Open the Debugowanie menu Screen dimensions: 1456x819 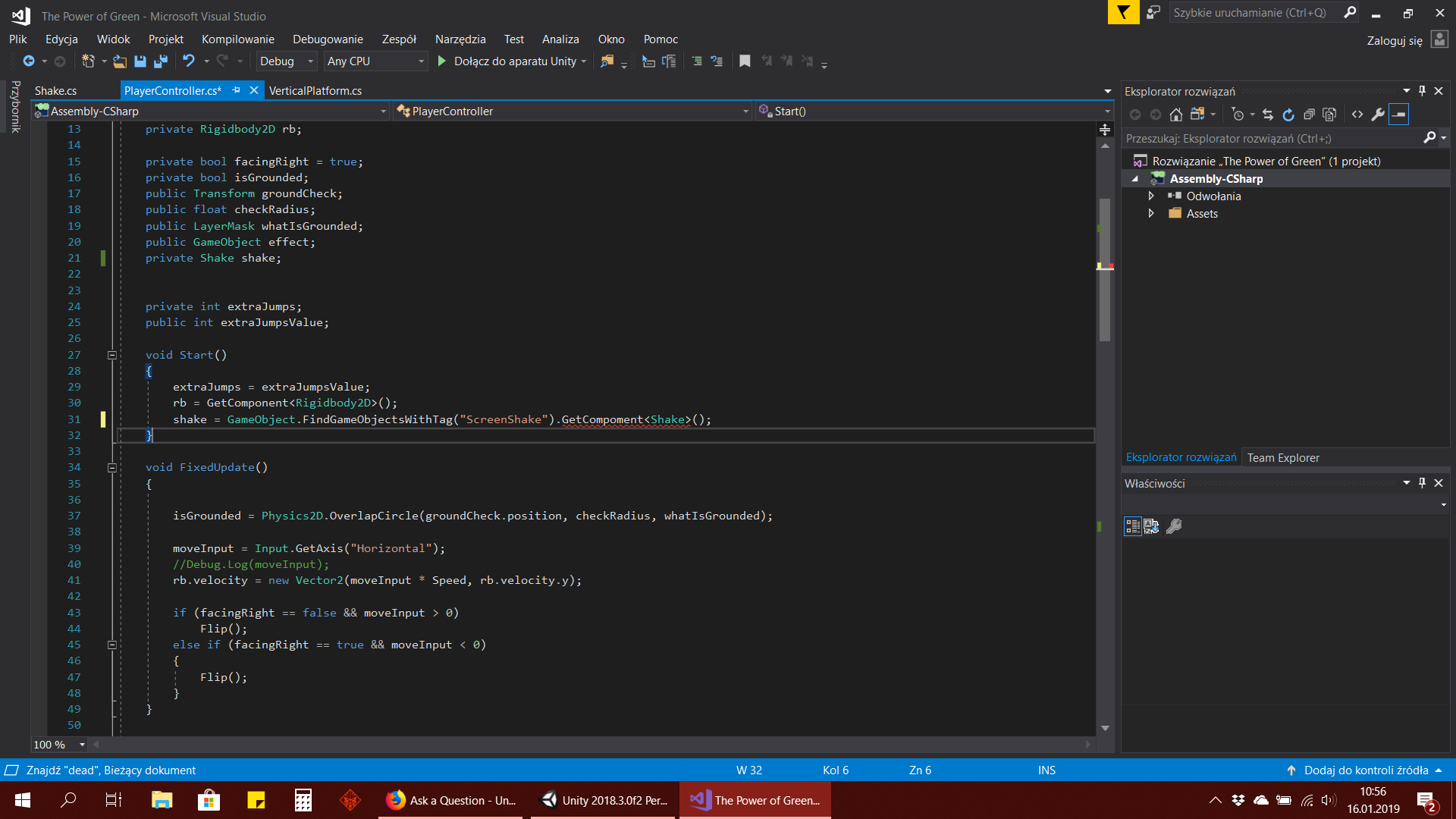click(x=328, y=39)
